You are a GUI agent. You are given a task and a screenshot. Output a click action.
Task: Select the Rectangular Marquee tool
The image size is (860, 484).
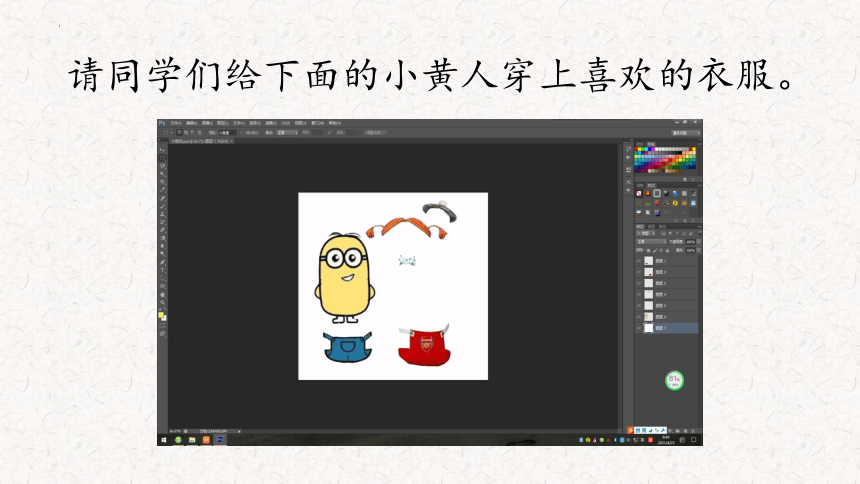(x=162, y=158)
